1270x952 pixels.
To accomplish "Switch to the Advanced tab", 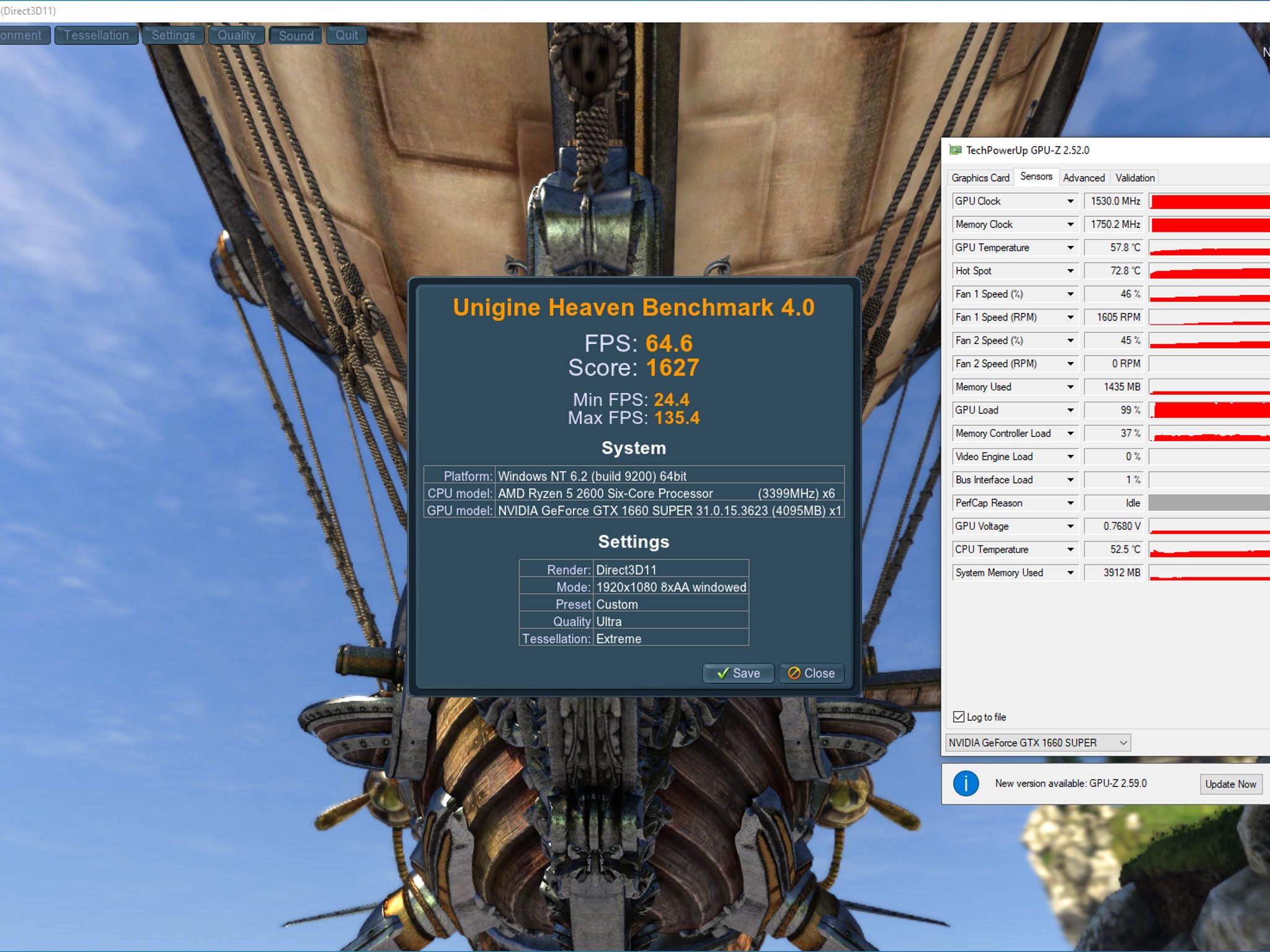I will (x=1084, y=178).
